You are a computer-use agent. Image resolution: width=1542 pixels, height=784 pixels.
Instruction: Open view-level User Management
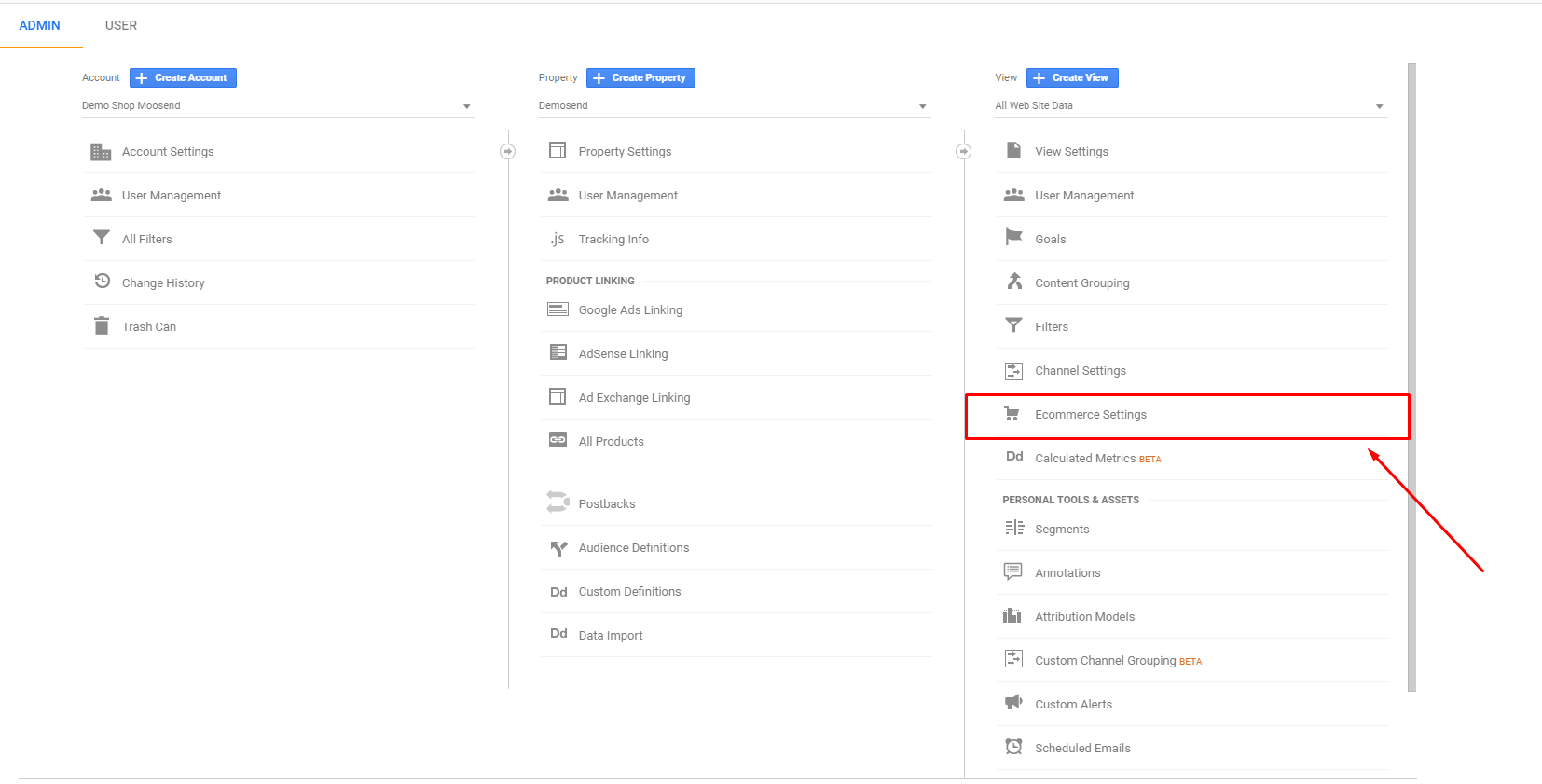1191,195
